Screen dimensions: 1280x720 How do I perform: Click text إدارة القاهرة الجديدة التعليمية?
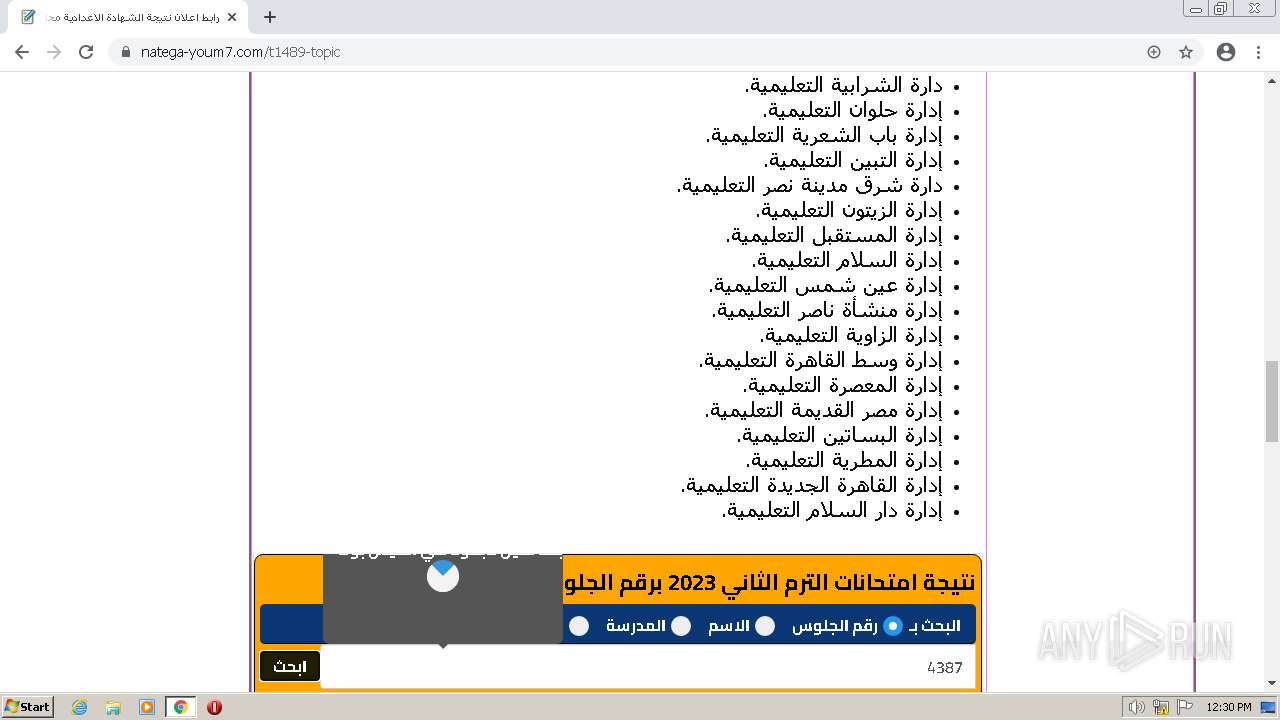coord(812,485)
